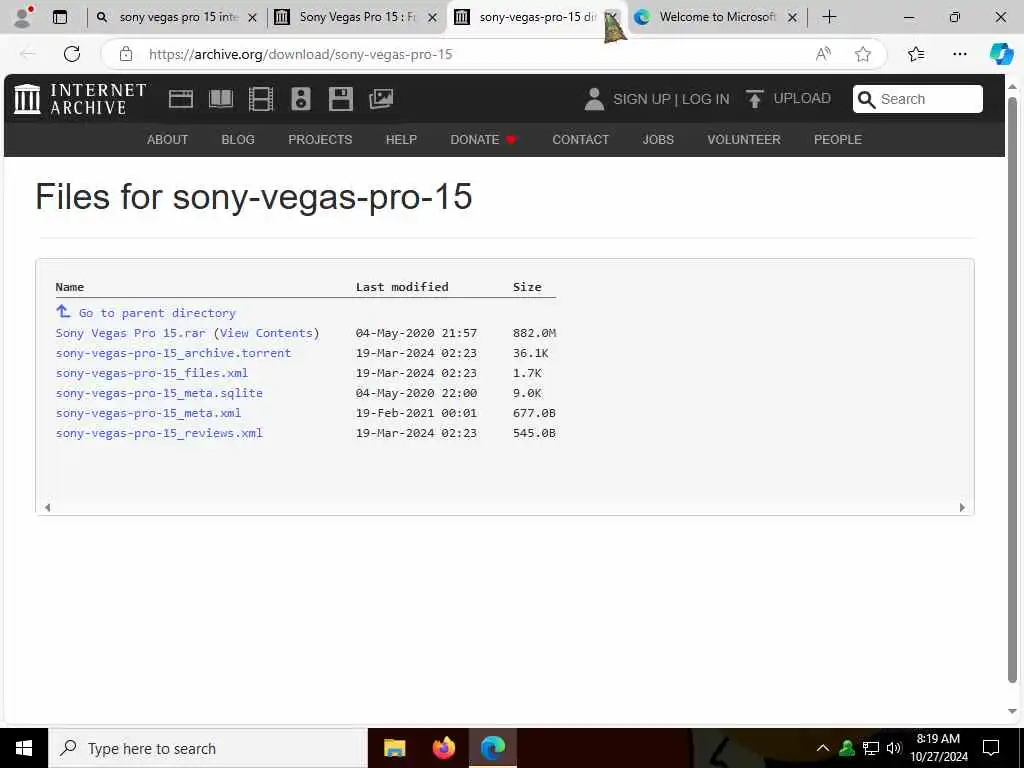Open sony-vegas-pro-15_meta.xml link
The image size is (1024, 768).
148,413
